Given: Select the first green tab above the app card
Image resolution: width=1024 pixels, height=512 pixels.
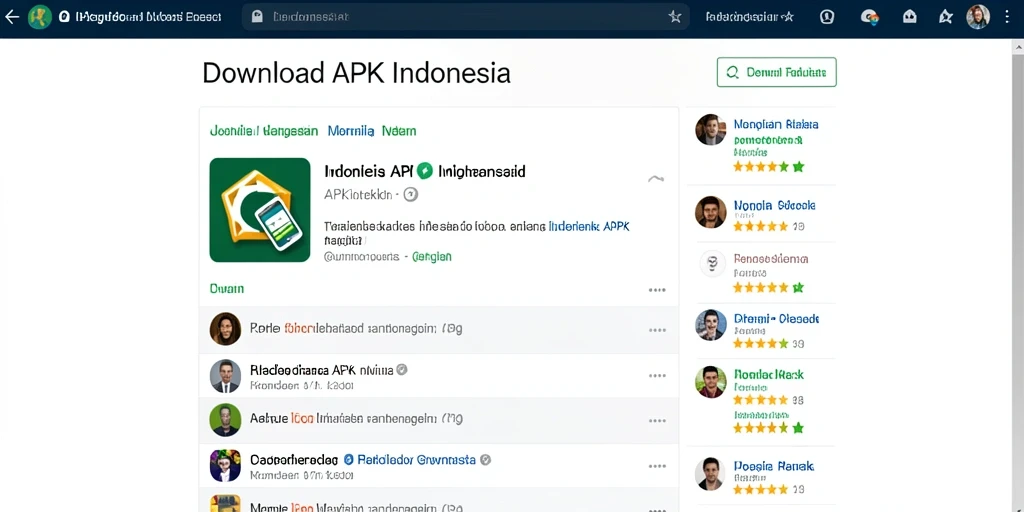Looking at the screenshot, I should coord(264,131).
